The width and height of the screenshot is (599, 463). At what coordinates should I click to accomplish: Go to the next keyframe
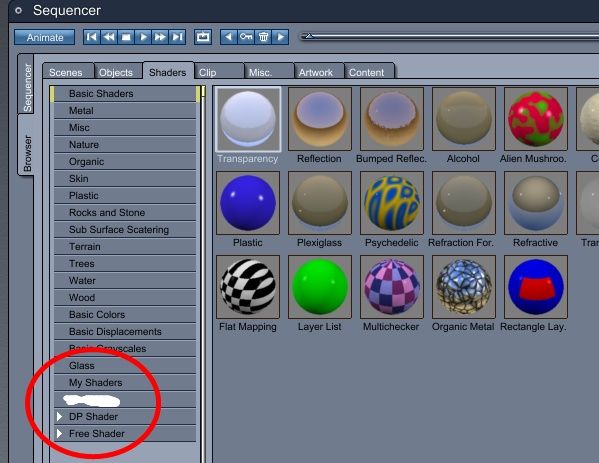click(280, 37)
